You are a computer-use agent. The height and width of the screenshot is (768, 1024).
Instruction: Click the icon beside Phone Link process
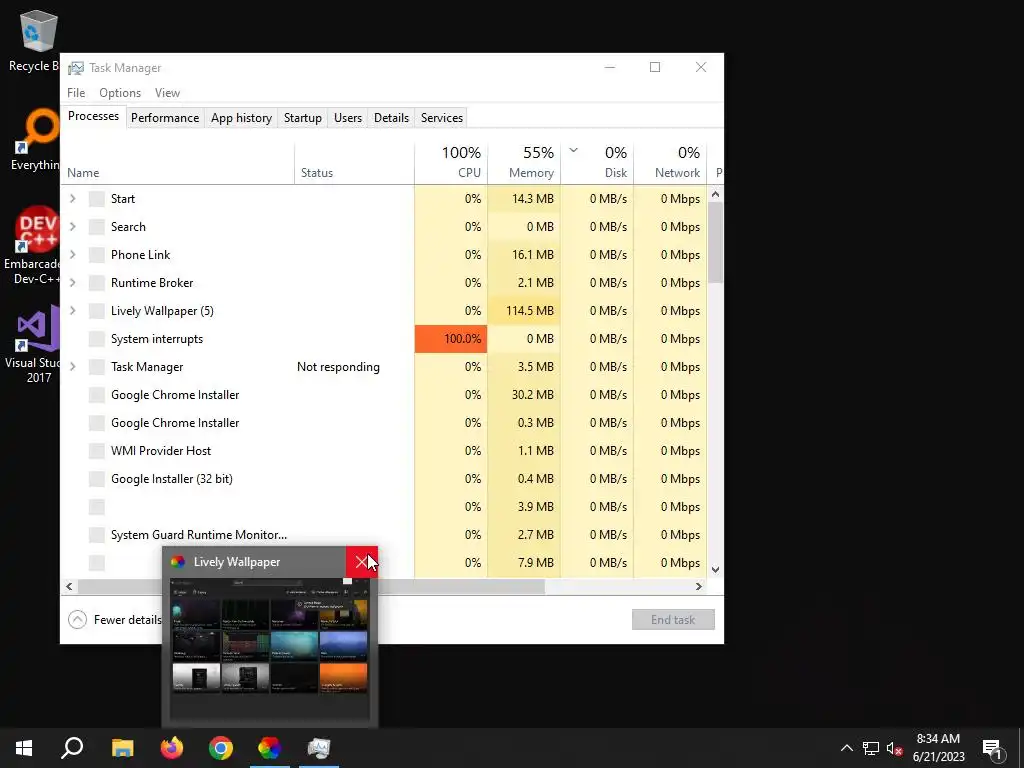[97, 255]
